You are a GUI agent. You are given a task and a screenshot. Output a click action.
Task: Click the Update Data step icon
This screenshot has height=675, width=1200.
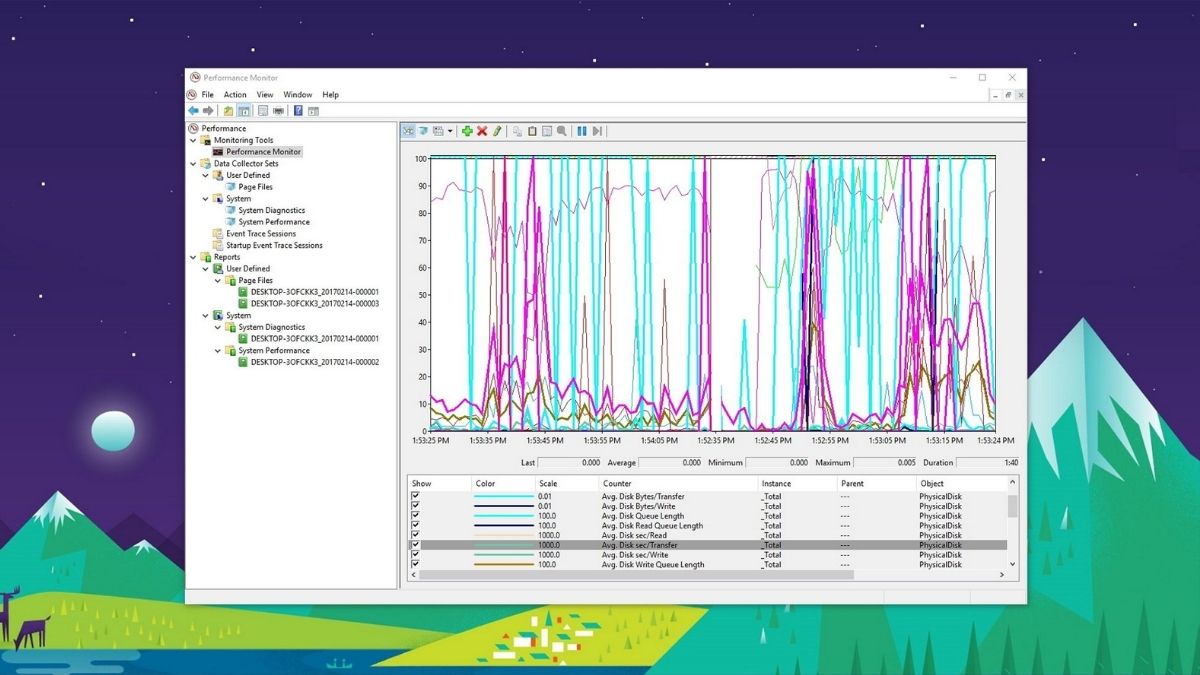(x=597, y=131)
